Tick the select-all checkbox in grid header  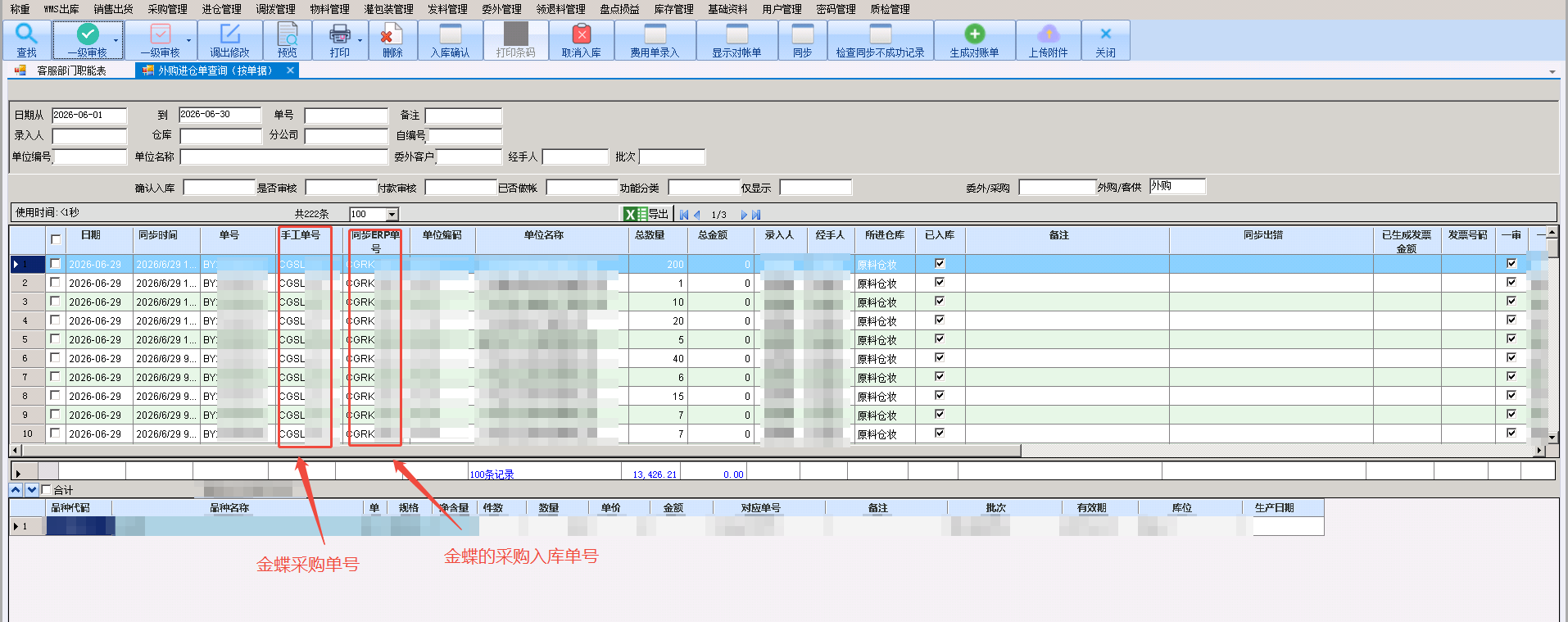click(x=56, y=239)
